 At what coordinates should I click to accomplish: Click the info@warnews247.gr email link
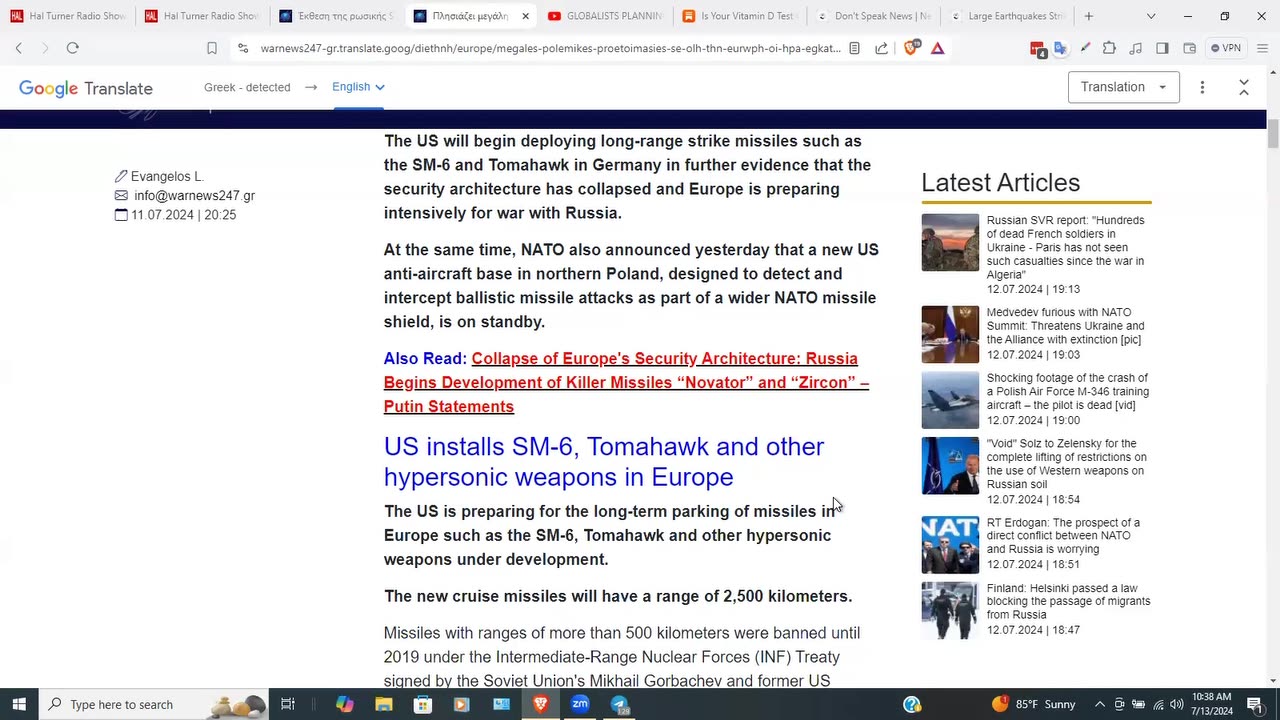coord(194,196)
